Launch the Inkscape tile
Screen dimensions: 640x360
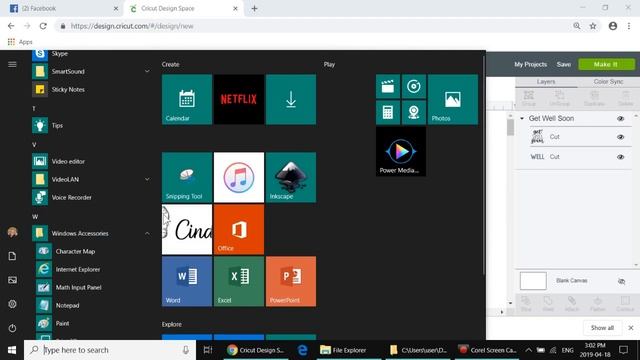(x=291, y=177)
